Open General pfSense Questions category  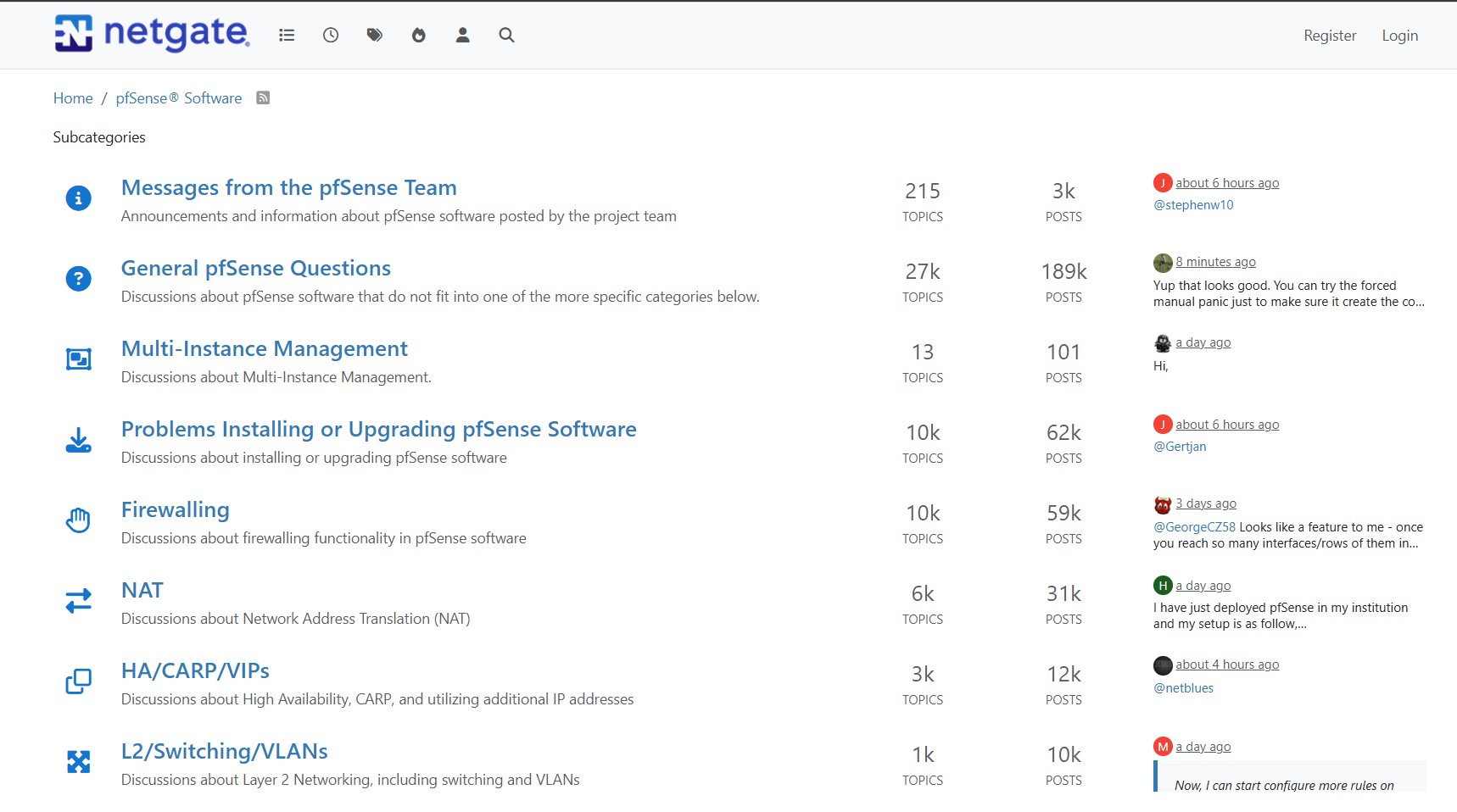point(255,268)
